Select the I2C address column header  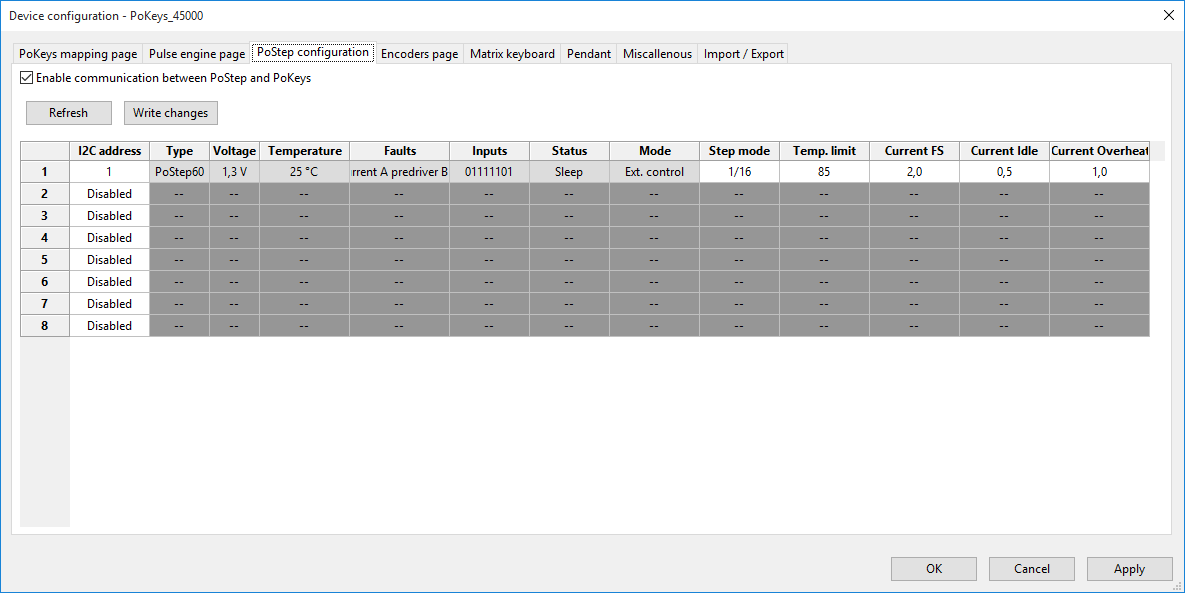110,151
